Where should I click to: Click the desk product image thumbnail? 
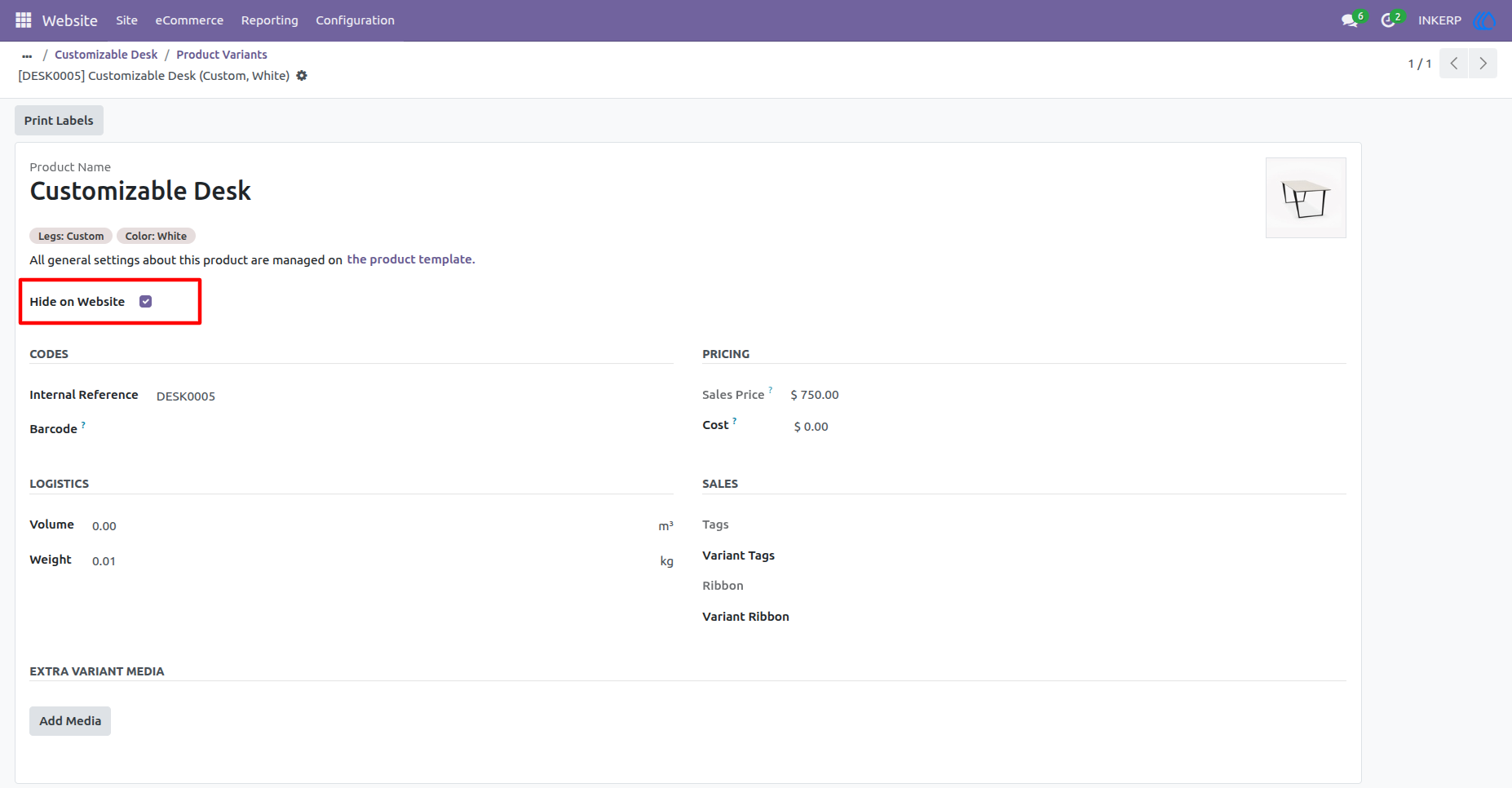point(1306,198)
